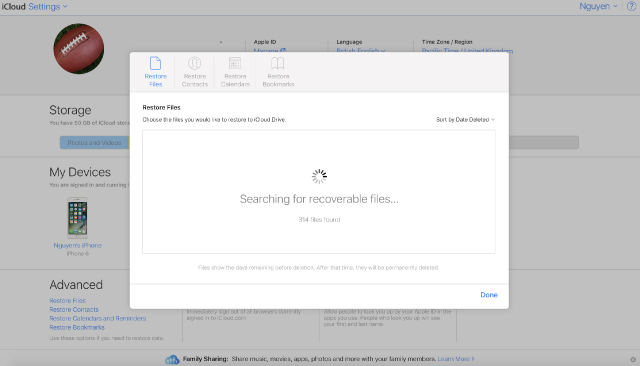
Task: Open Sort by Date Deleted dropdown
Action: click(x=465, y=120)
